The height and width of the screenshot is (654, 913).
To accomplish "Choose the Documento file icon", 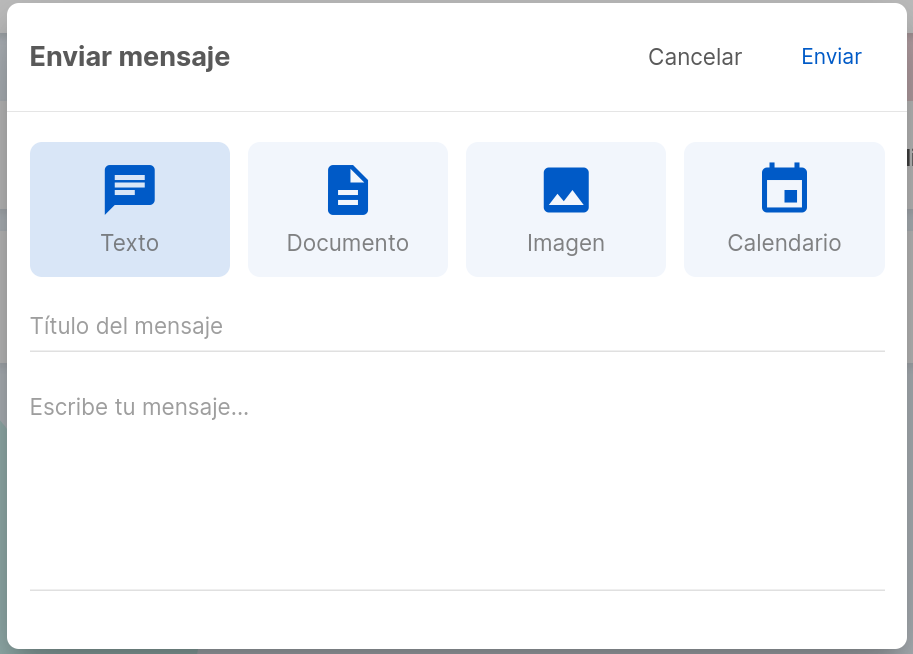I will [x=348, y=190].
